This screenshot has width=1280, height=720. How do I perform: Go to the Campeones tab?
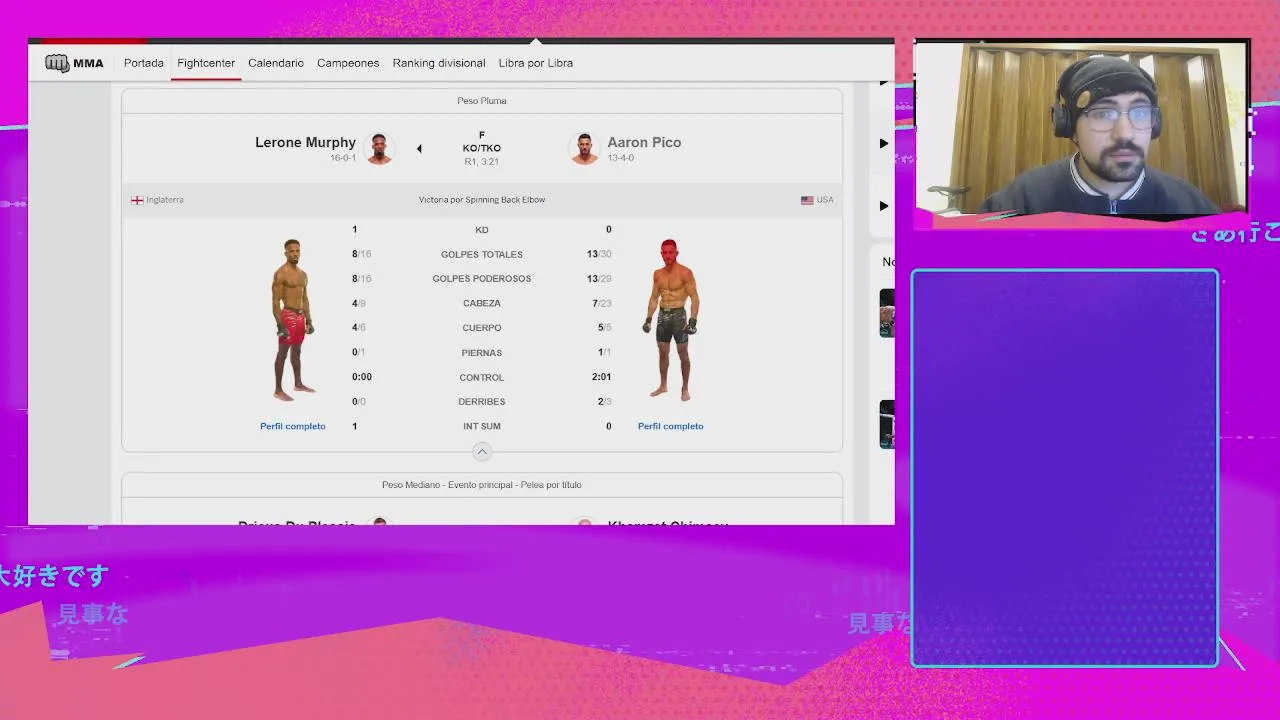pyautogui.click(x=348, y=63)
